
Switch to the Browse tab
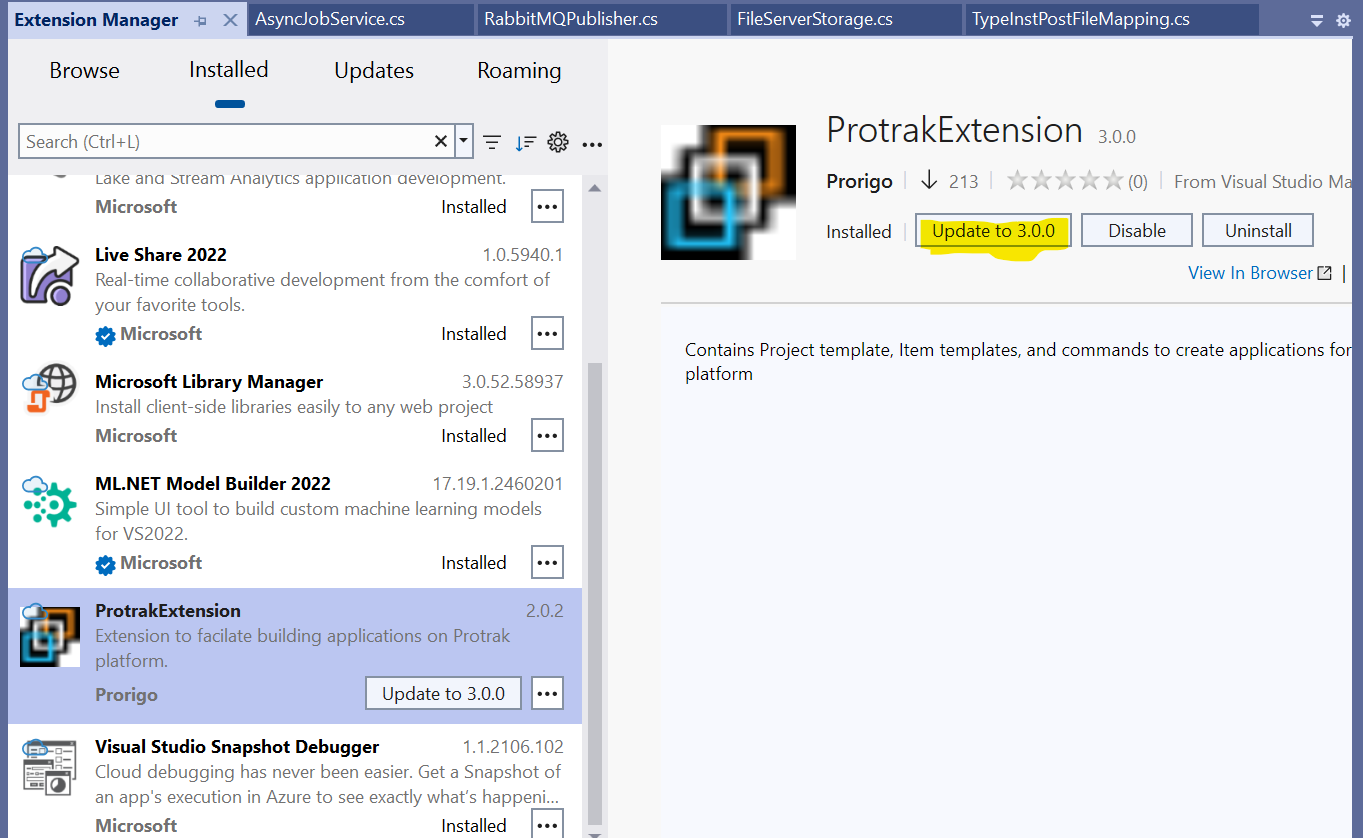tap(84, 70)
